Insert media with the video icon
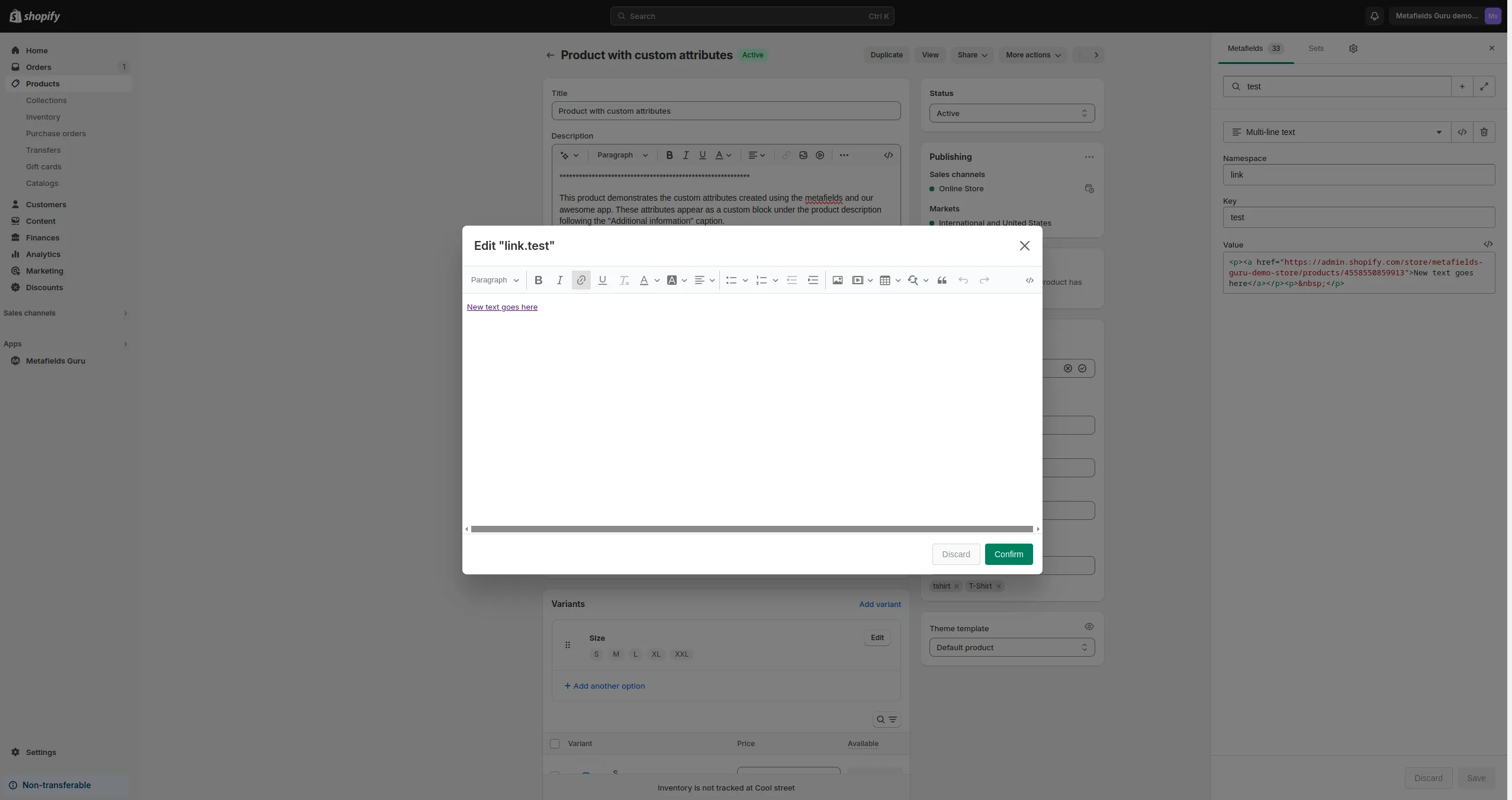Viewport: 1512px width, 800px height. (857, 280)
